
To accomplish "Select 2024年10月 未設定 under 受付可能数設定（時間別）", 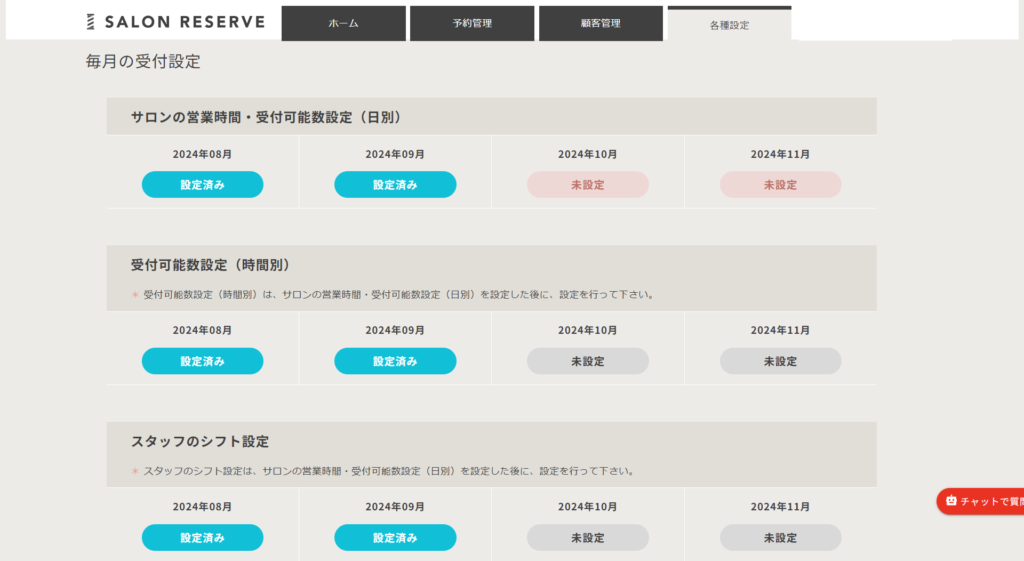I will [x=588, y=361].
